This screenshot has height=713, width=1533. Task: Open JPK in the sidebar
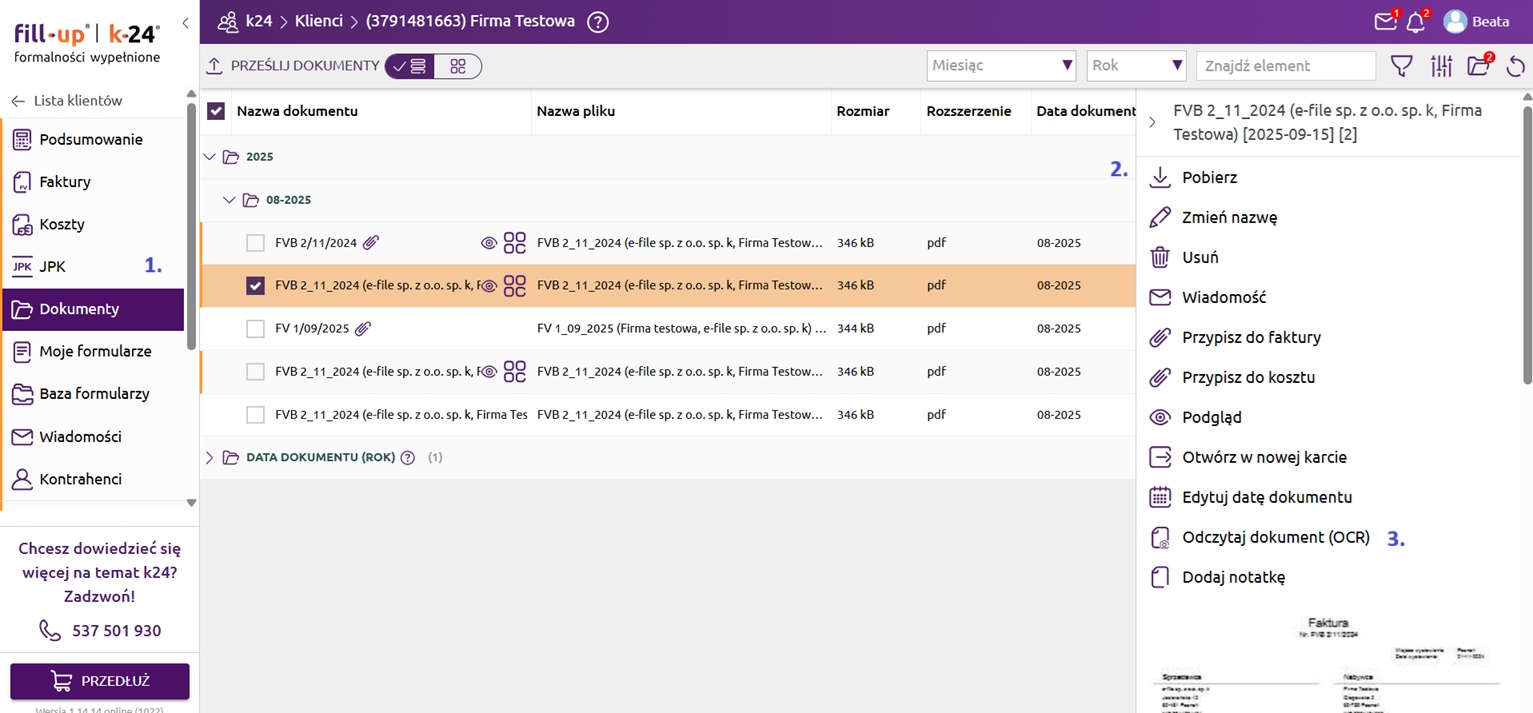click(92, 267)
